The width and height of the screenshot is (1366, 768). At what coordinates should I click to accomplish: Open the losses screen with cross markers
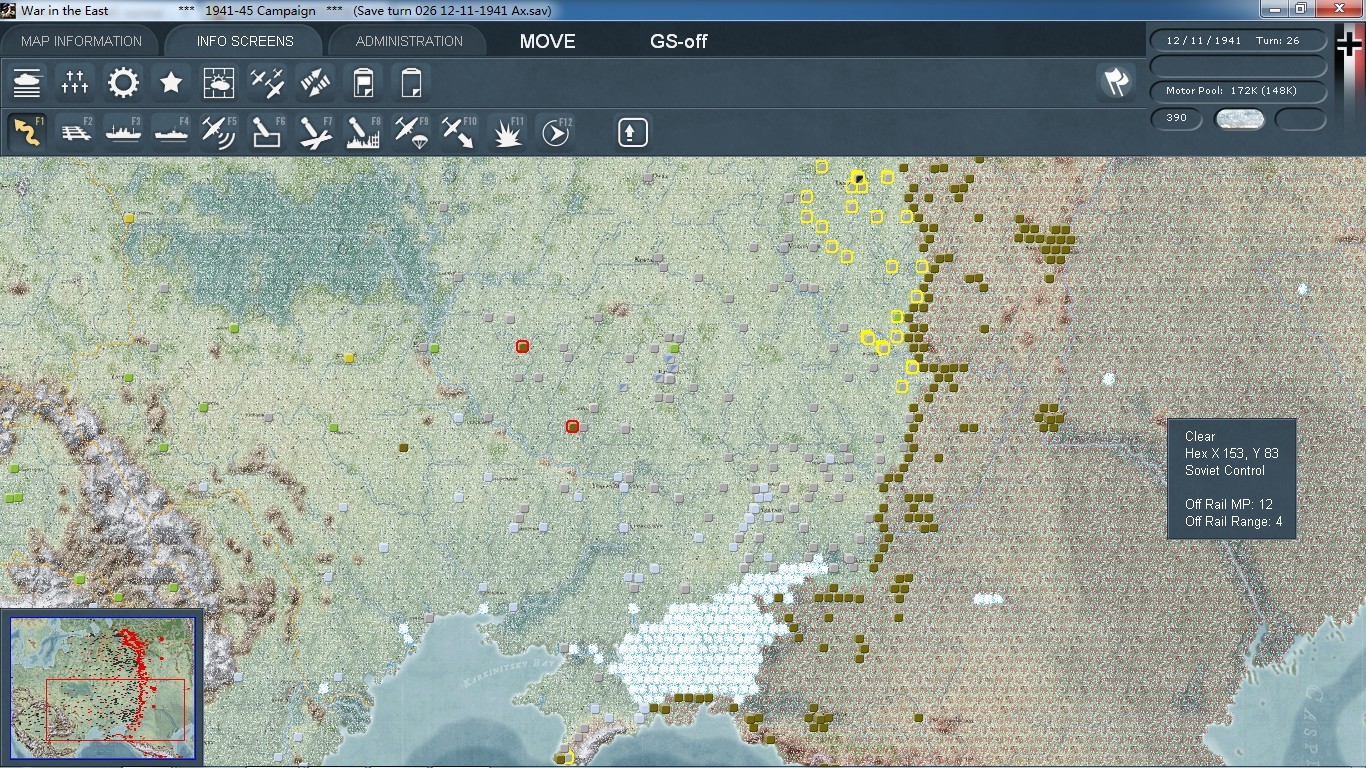[x=75, y=82]
